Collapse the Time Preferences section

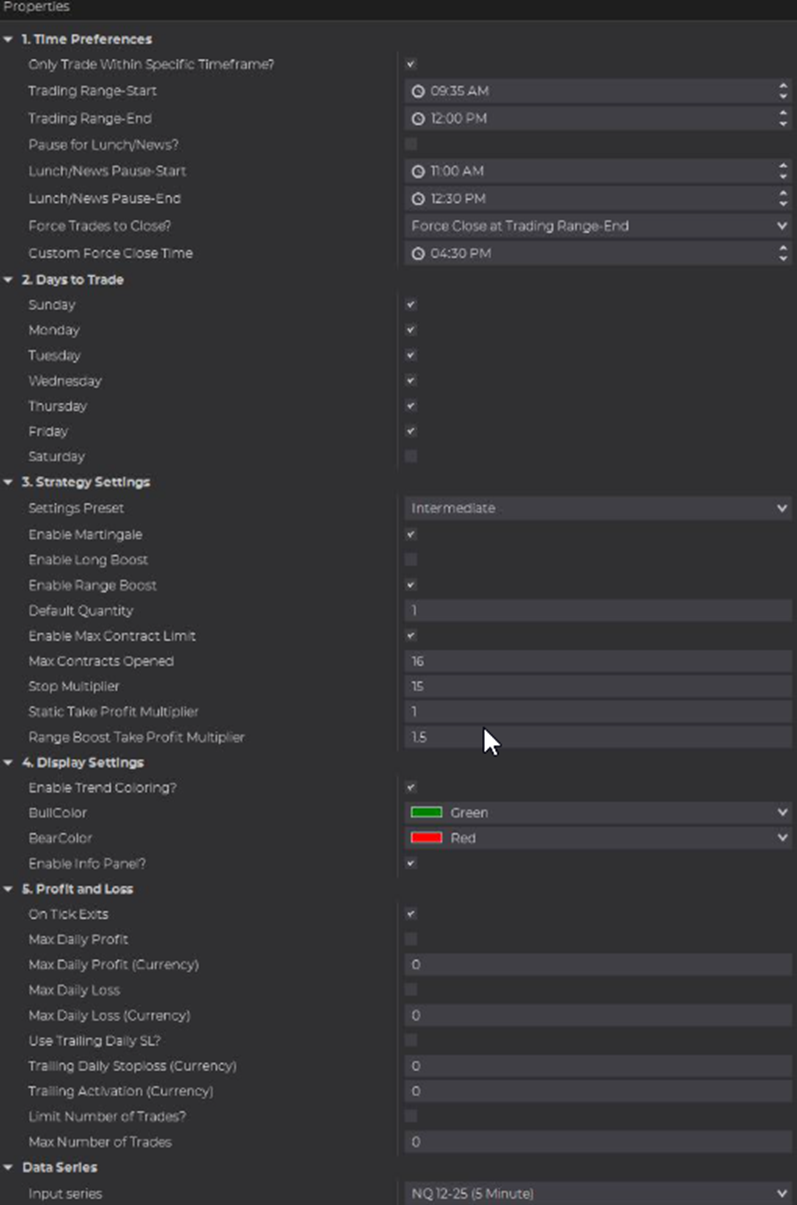point(9,40)
